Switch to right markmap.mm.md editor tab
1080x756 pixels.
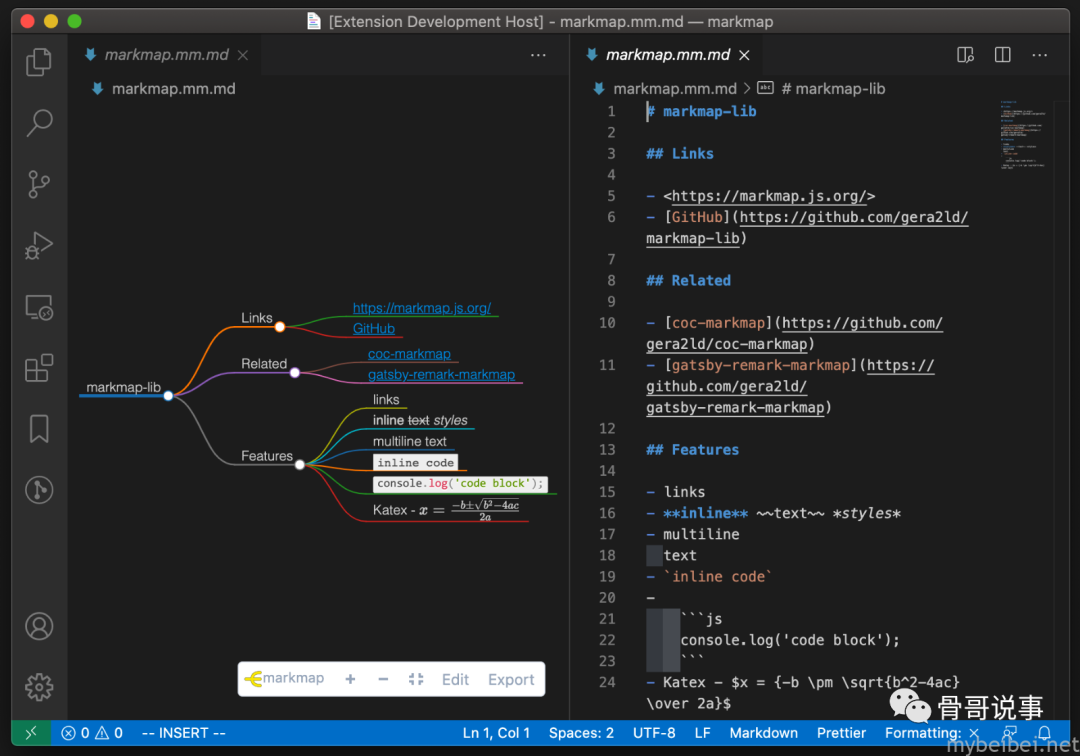(667, 55)
